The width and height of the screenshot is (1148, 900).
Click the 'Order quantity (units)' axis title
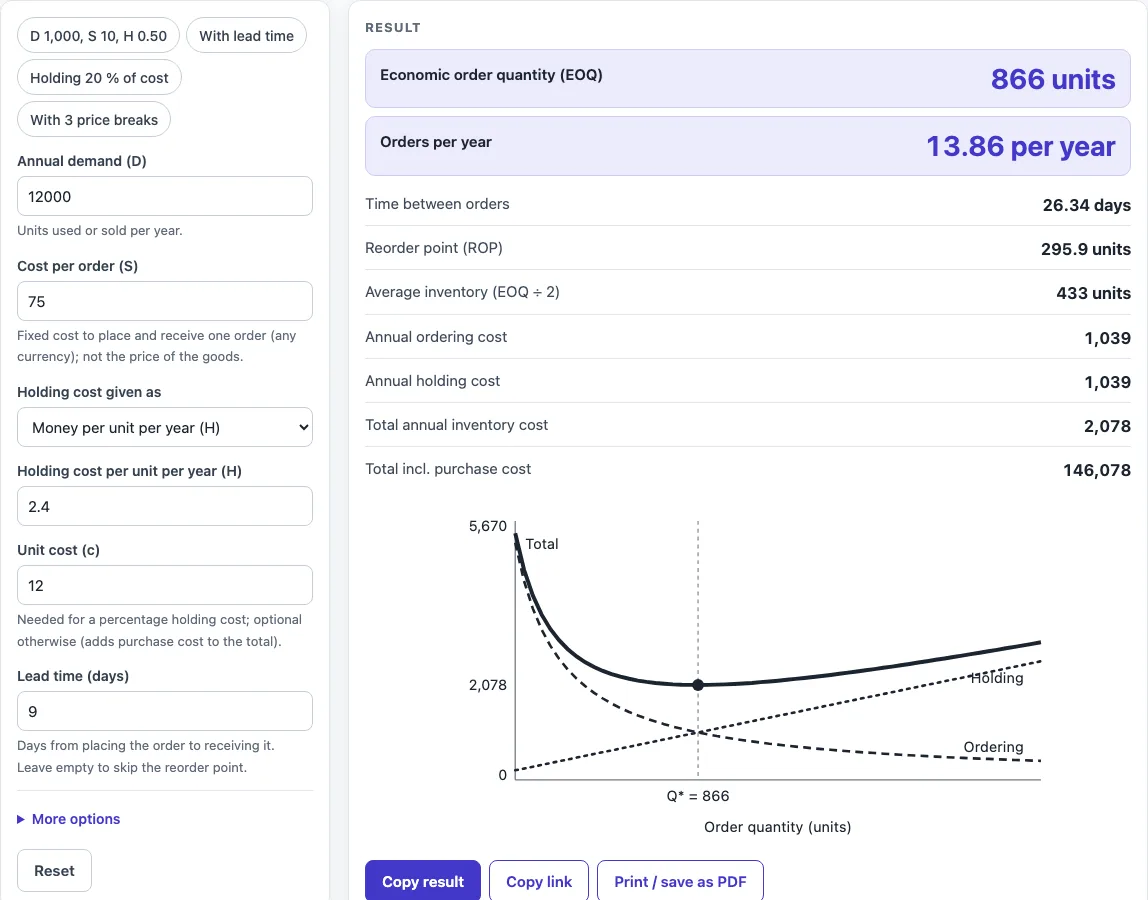[x=778, y=827]
